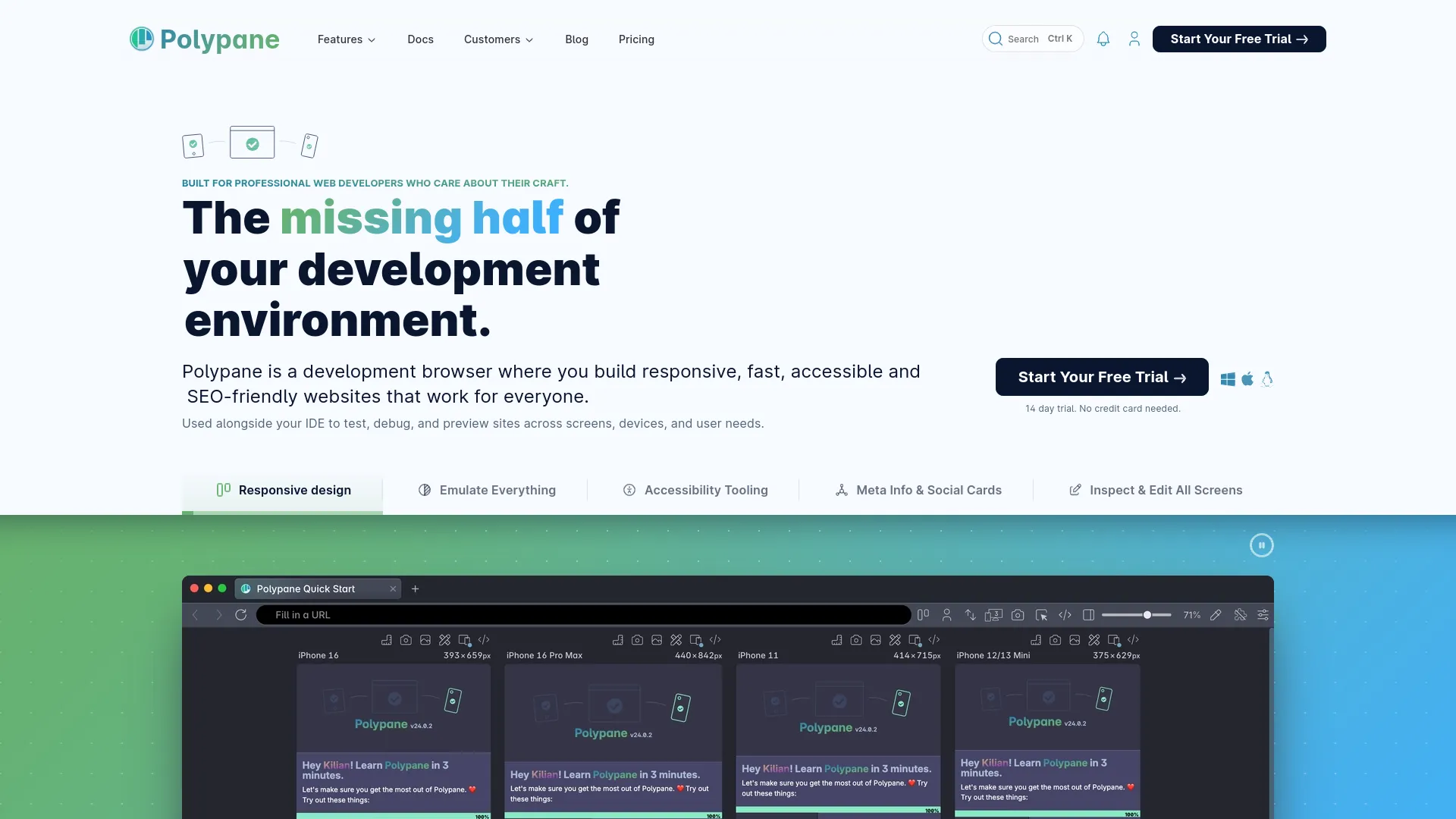Screen dimensions: 1456x819
Task: Click the 71% zoom value
Action: (x=1191, y=615)
